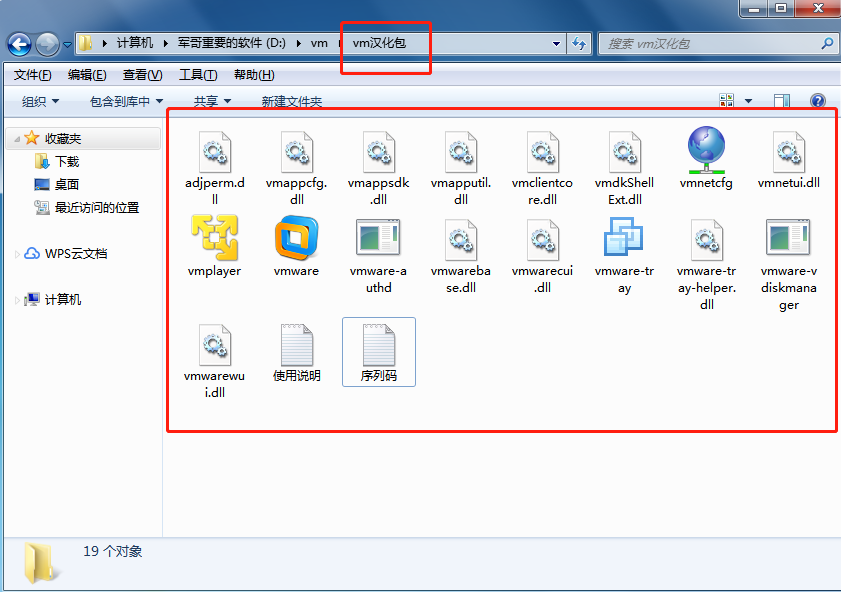Open the view options dropdown arrow

pyautogui.click(x=749, y=101)
